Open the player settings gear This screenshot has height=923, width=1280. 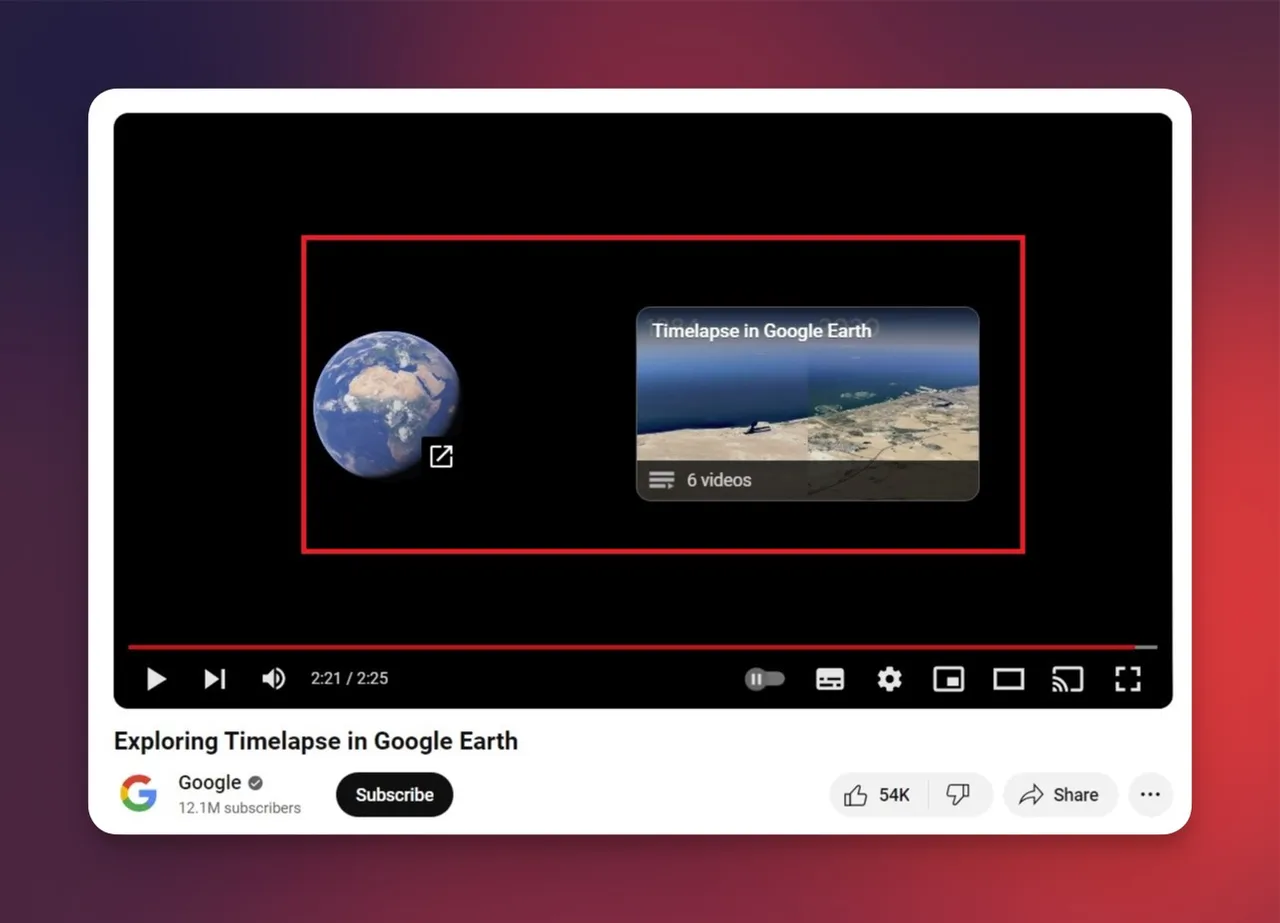coord(889,679)
